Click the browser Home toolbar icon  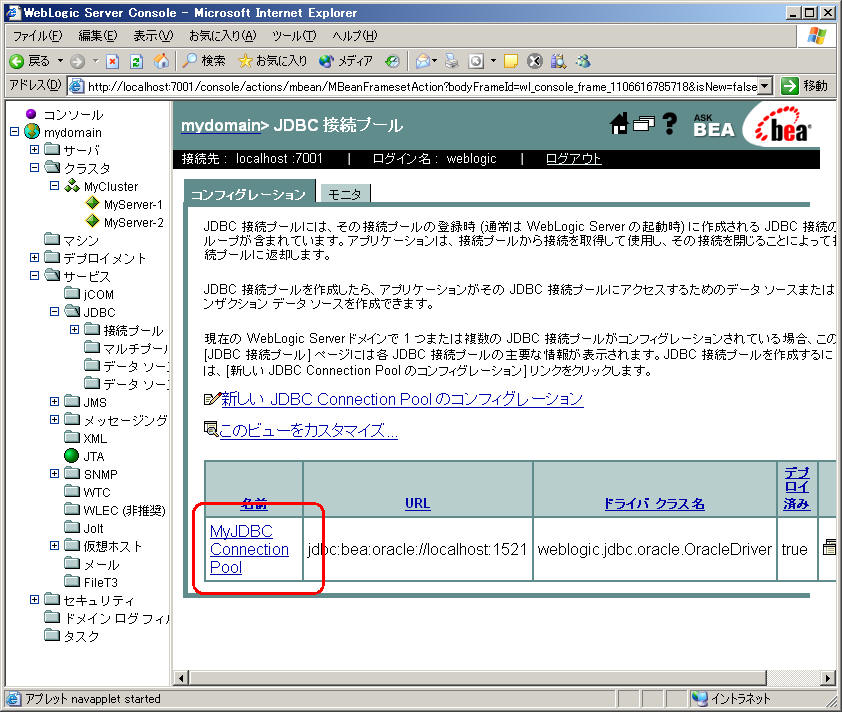pyautogui.click(x=161, y=61)
